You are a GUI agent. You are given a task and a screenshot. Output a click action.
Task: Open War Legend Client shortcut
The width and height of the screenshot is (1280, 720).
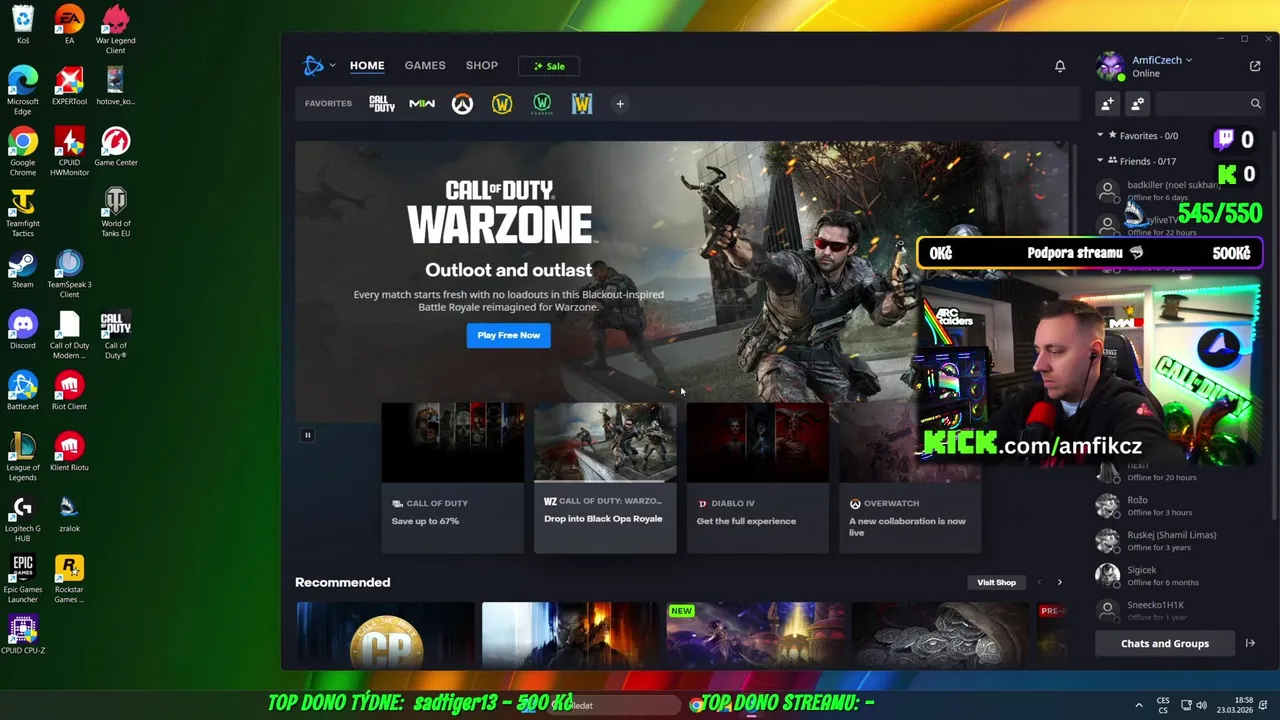coord(116,30)
